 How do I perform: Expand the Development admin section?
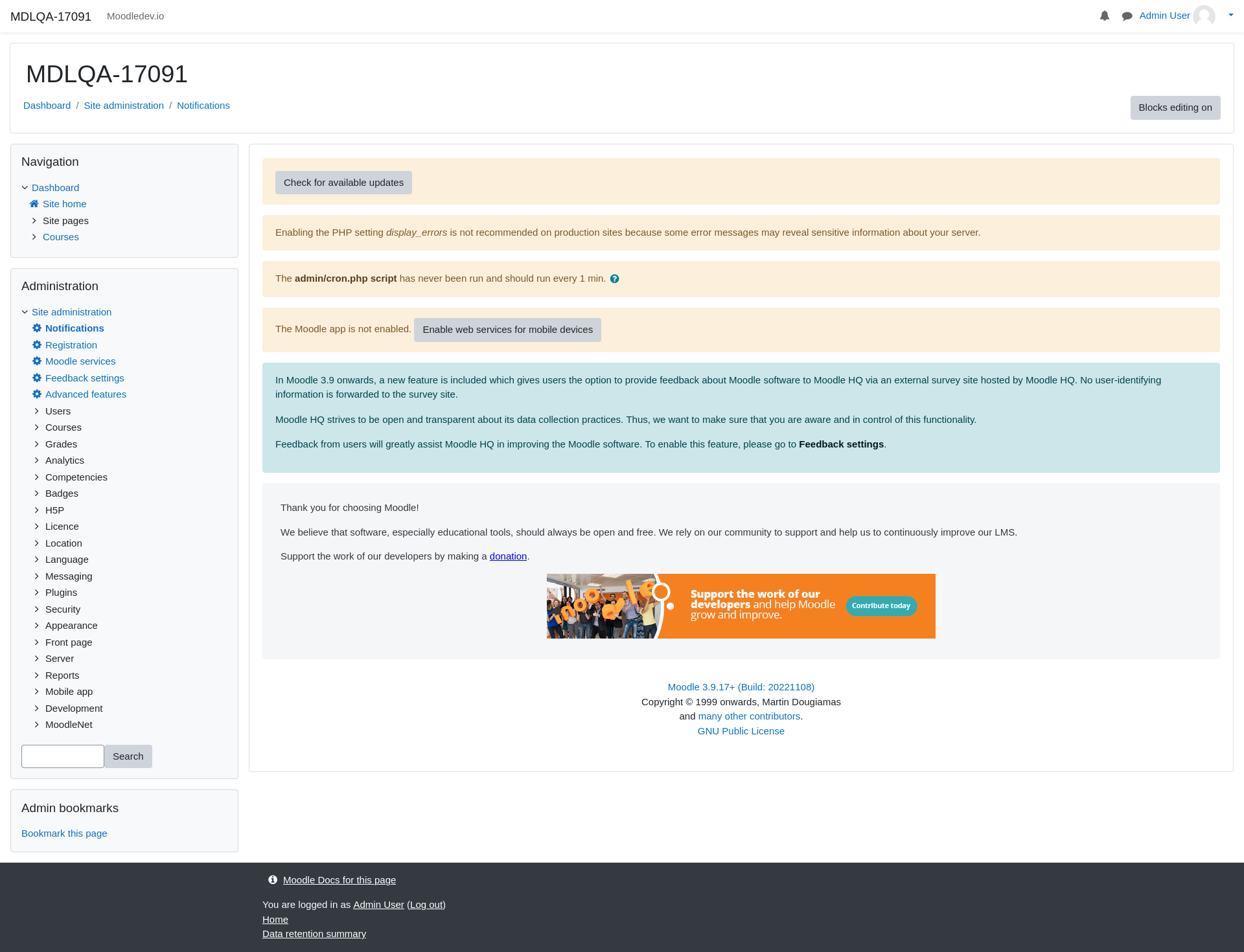[x=37, y=708]
